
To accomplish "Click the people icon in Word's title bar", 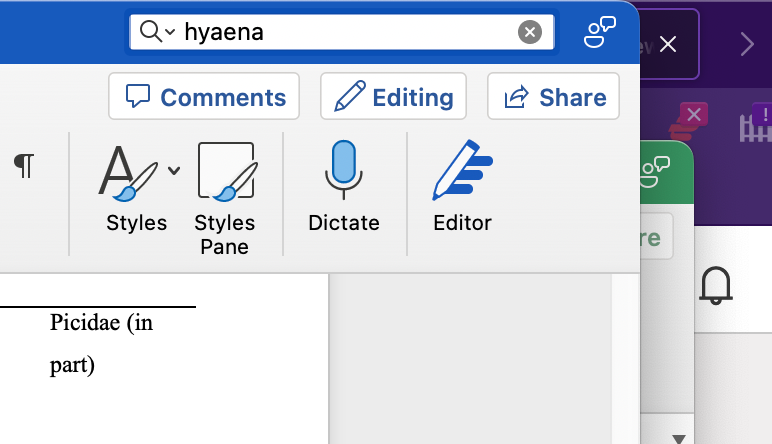I will (x=599, y=33).
